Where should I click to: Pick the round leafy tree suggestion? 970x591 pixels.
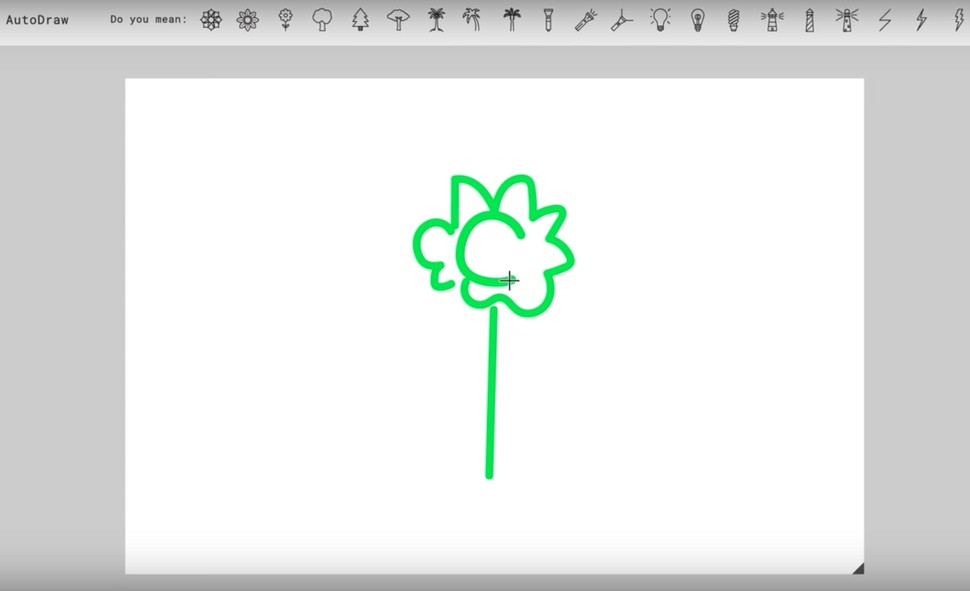(x=322, y=20)
